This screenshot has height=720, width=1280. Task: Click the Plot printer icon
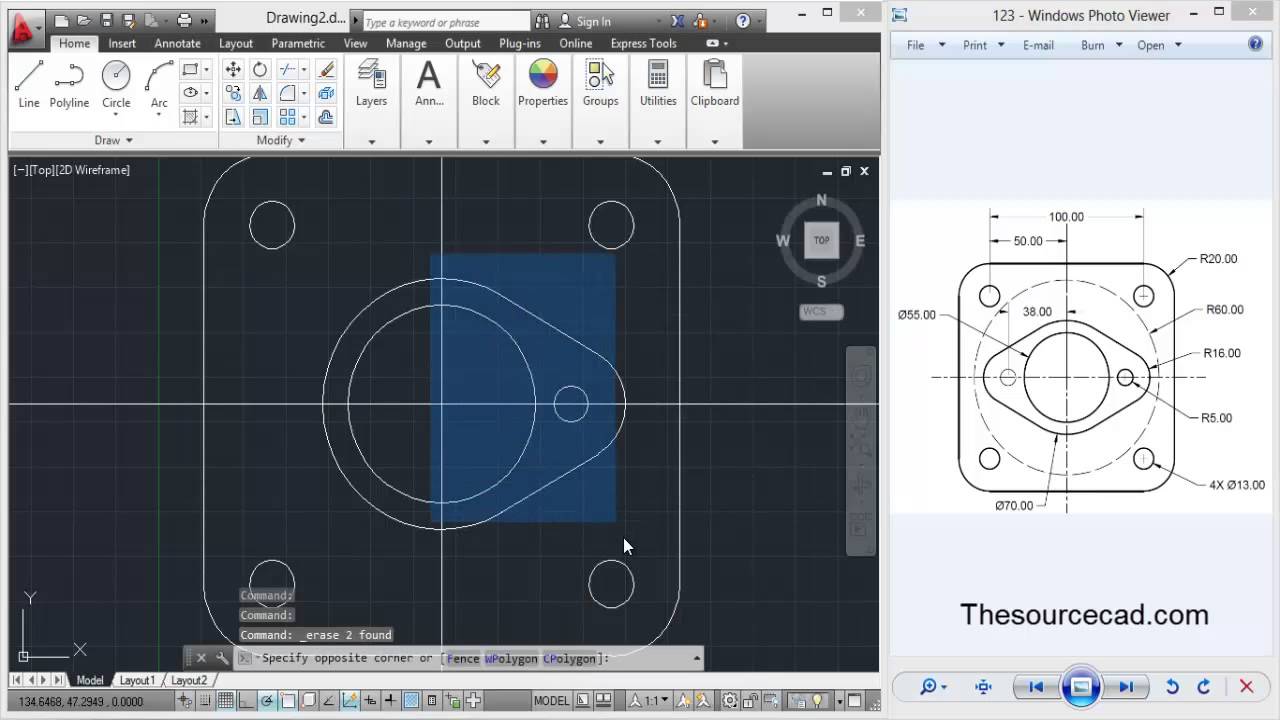coord(184,20)
